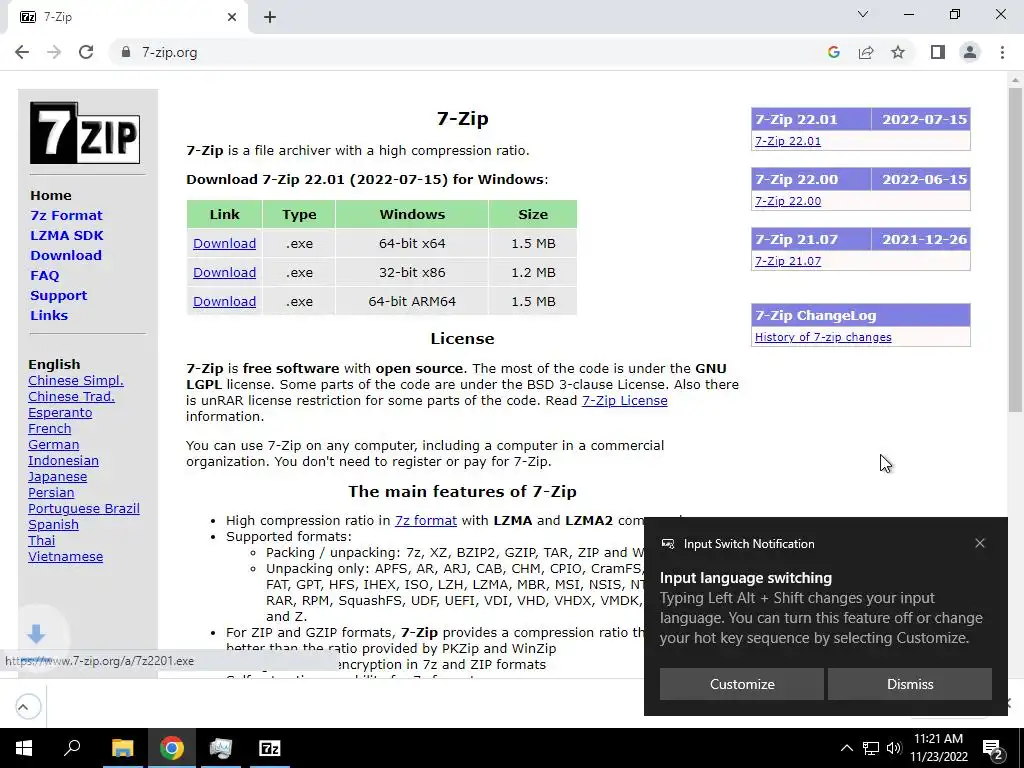The width and height of the screenshot is (1024, 768).
Task: Open the notification center icon
Action: click(x=992, y=749)
